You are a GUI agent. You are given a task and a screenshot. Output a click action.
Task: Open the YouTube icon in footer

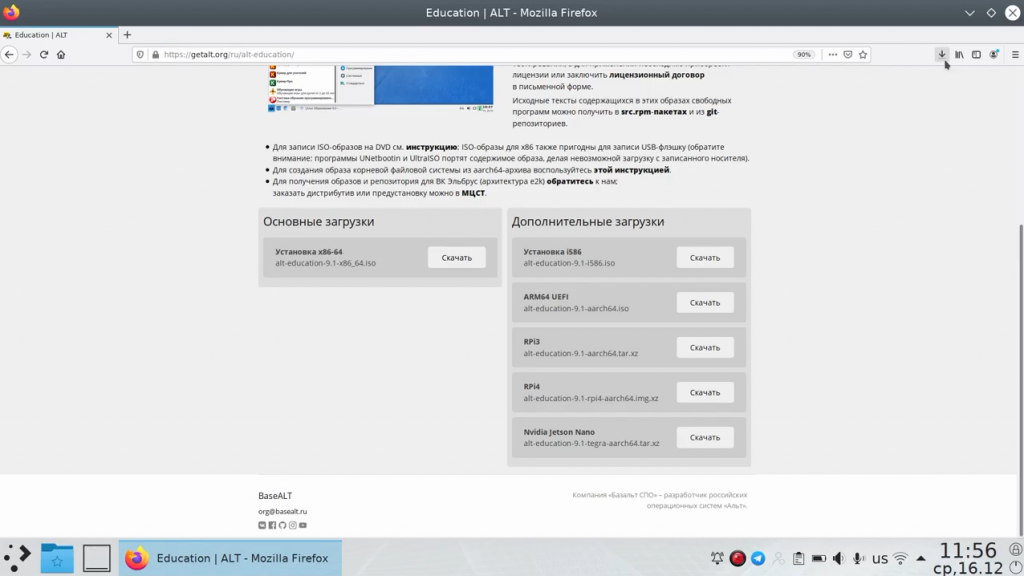(302, 525)
